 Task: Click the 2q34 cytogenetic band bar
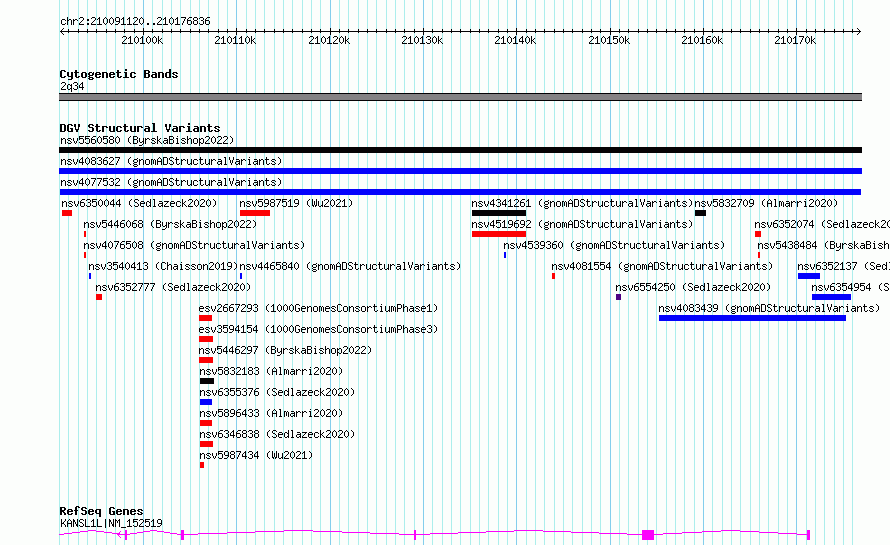pos(460,97)
